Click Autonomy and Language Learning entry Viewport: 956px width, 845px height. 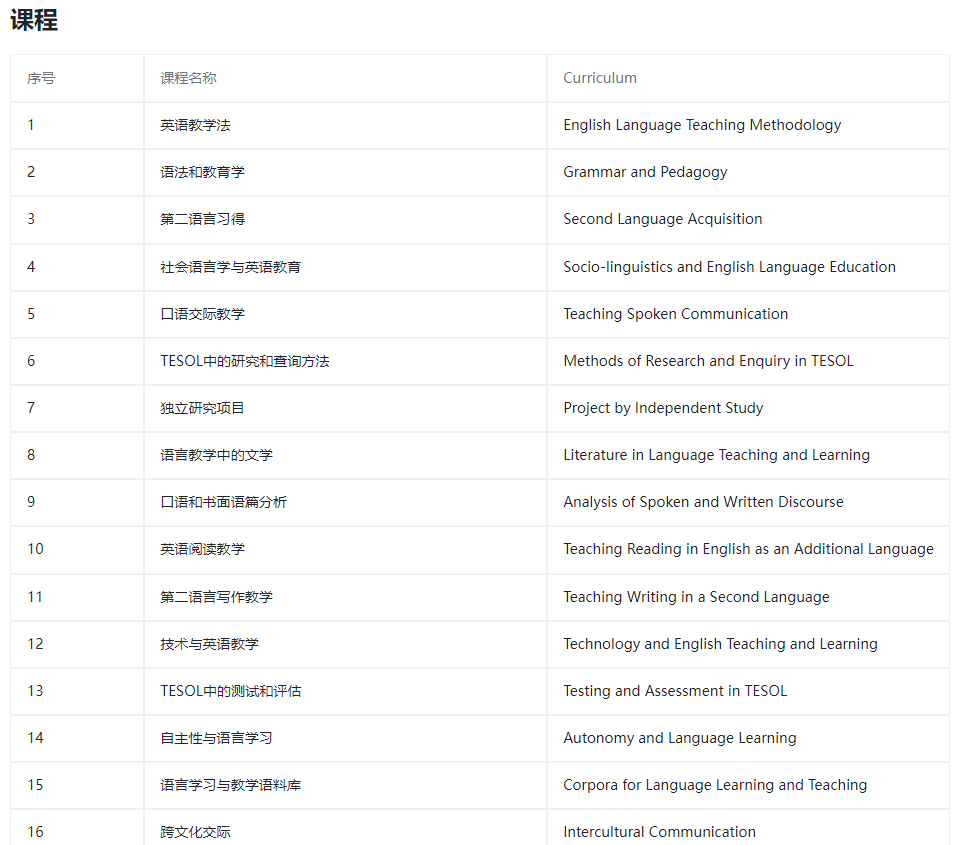[x=680, y=738]
